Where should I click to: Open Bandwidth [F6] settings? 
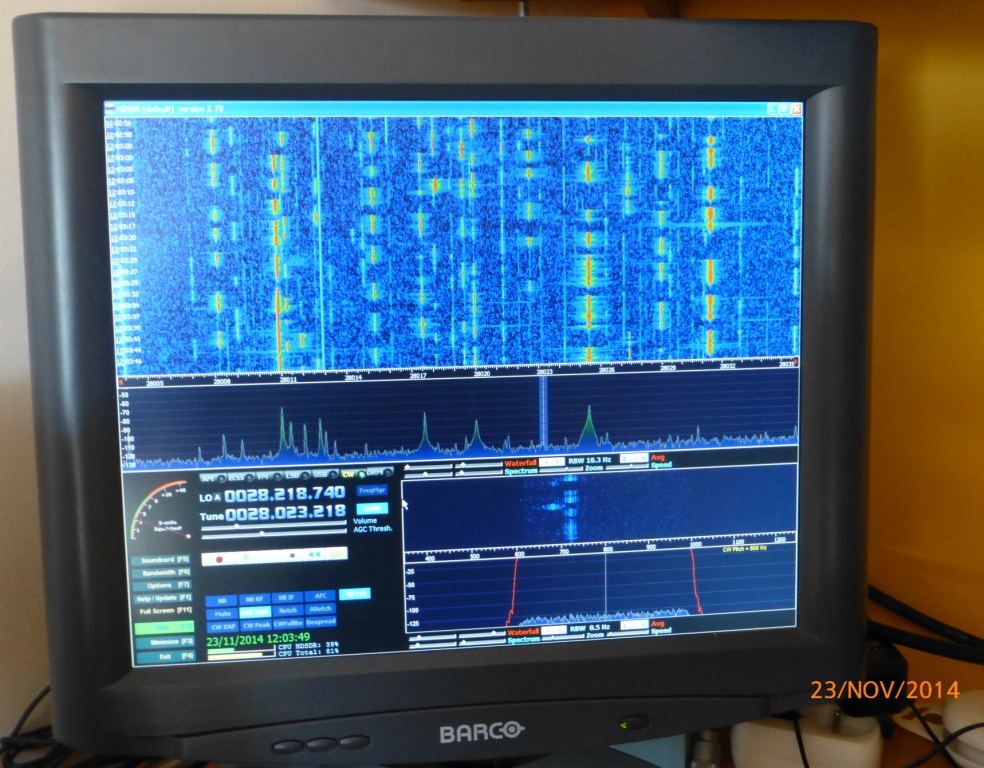(163, 573)
